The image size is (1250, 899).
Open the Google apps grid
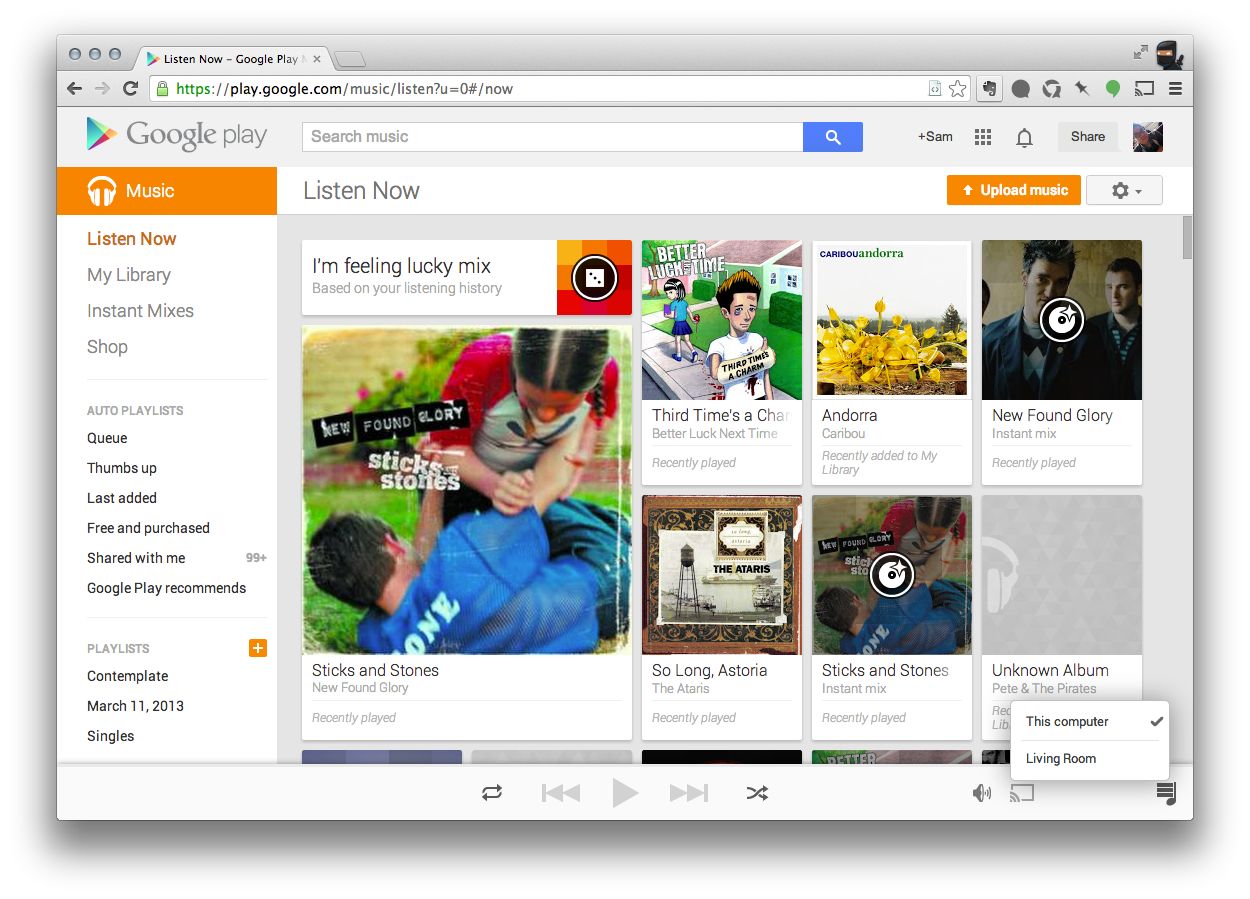point(983,137)
